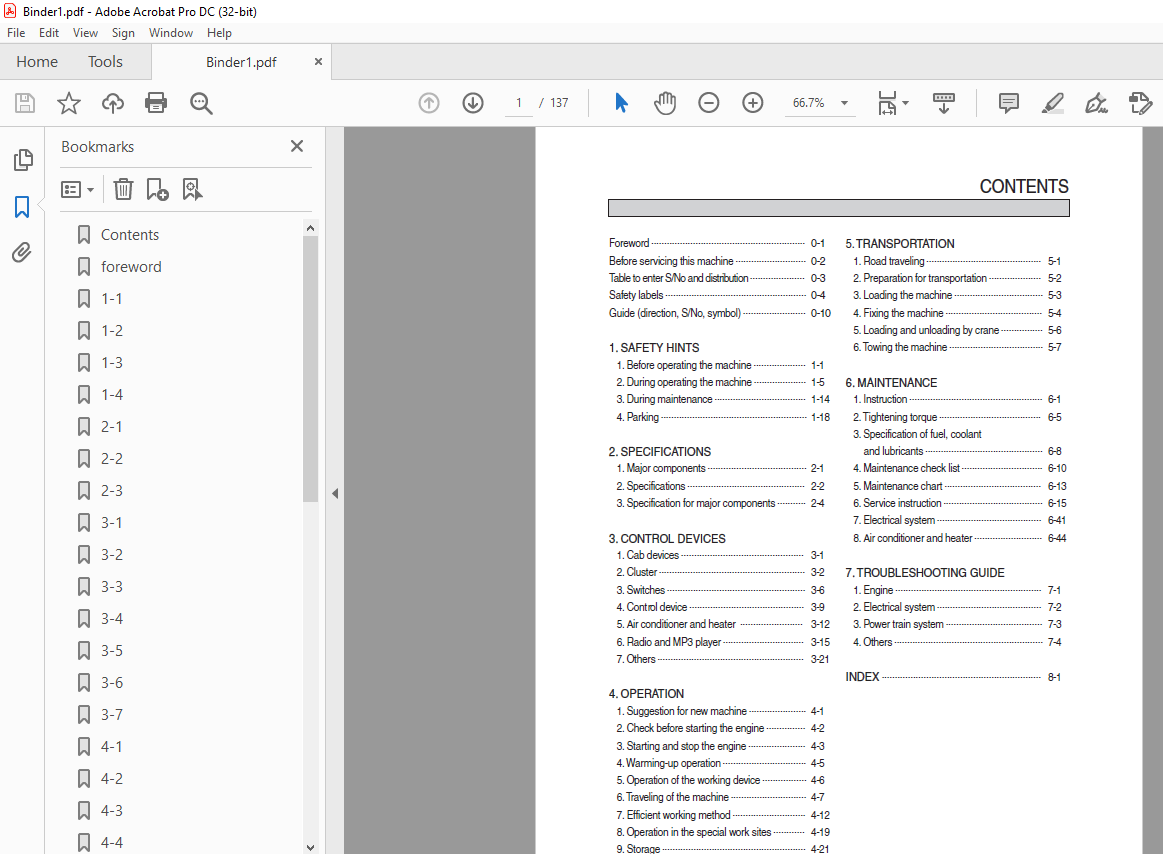Click the Zoom out minus icon
Viewport: 1163px width, 854px height.
tap(709, 103)
